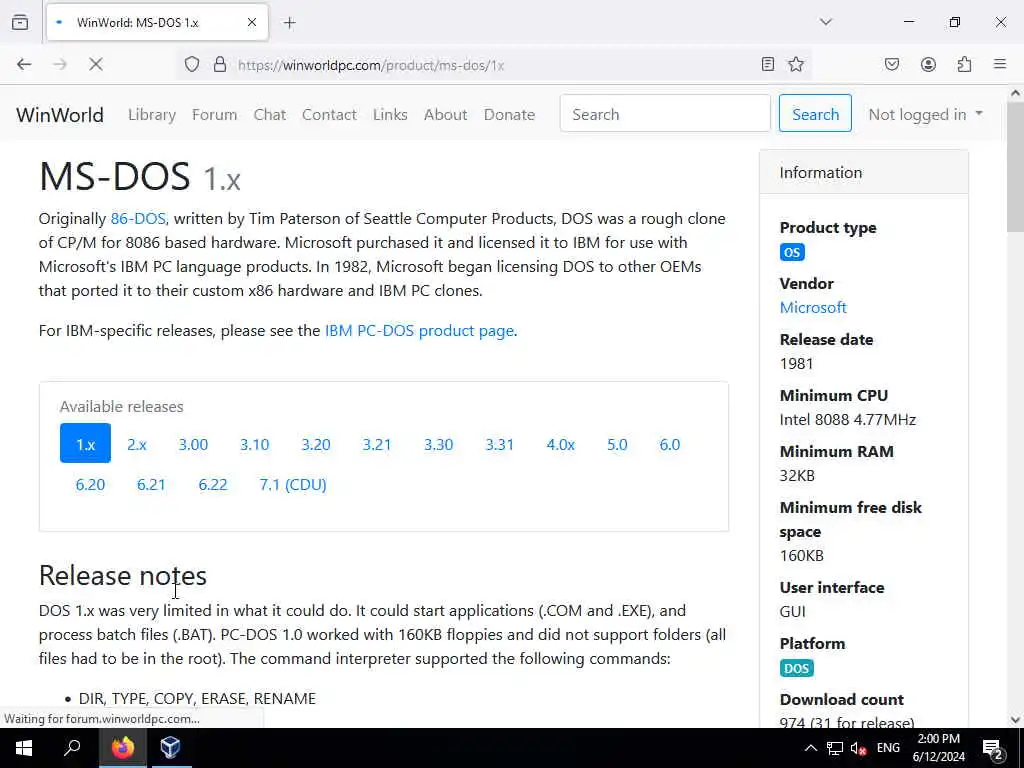This screenshot has height=768, width=1024.
Task: Open the IBM PC-DOS product page link
Action: [419, 330]
